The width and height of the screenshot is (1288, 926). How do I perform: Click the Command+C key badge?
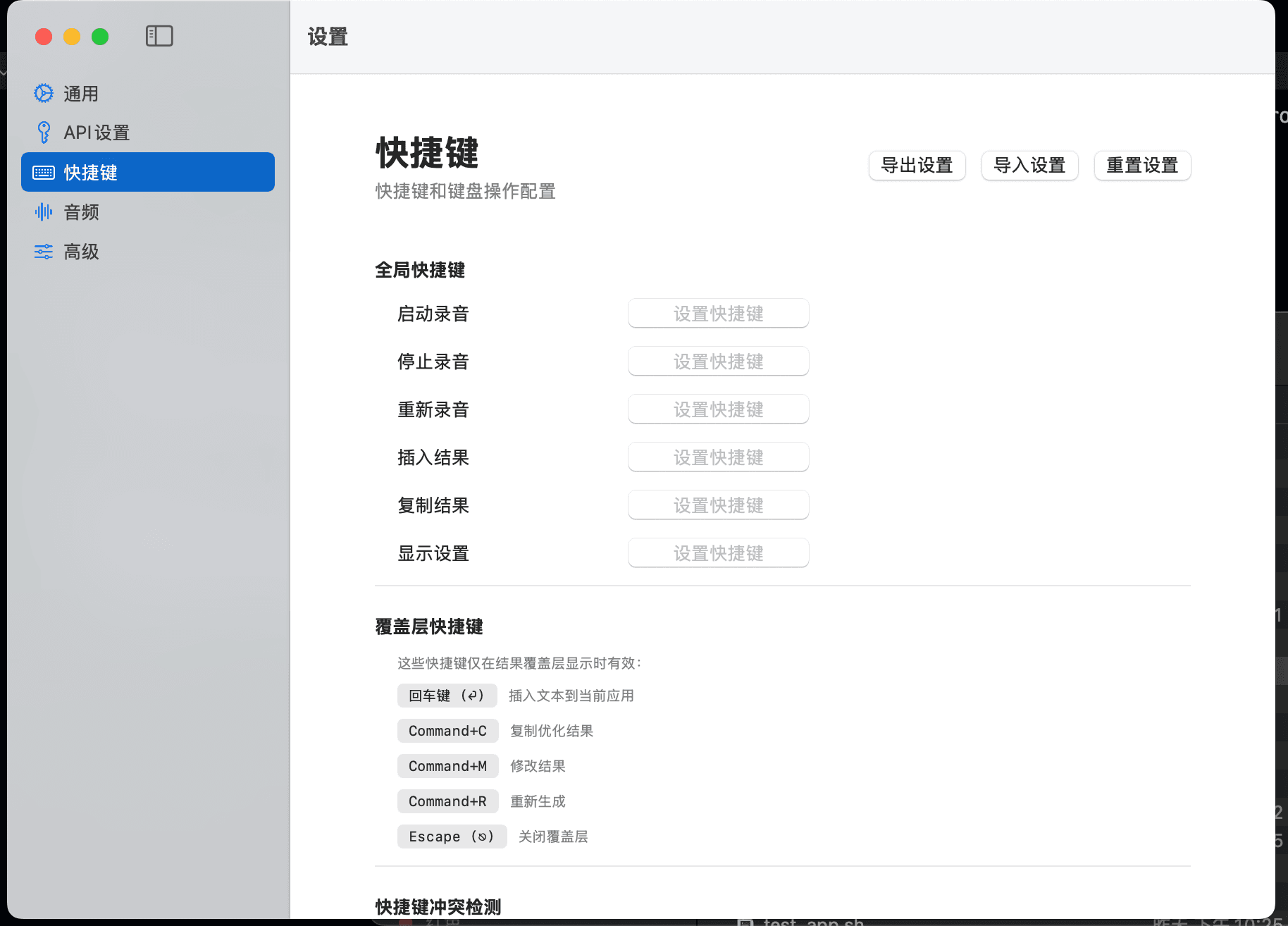point(447,731)
